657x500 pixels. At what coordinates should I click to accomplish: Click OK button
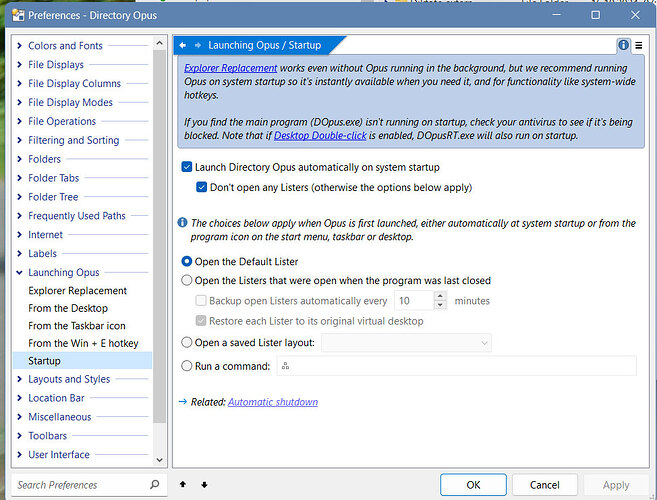[x=473, y=485]
